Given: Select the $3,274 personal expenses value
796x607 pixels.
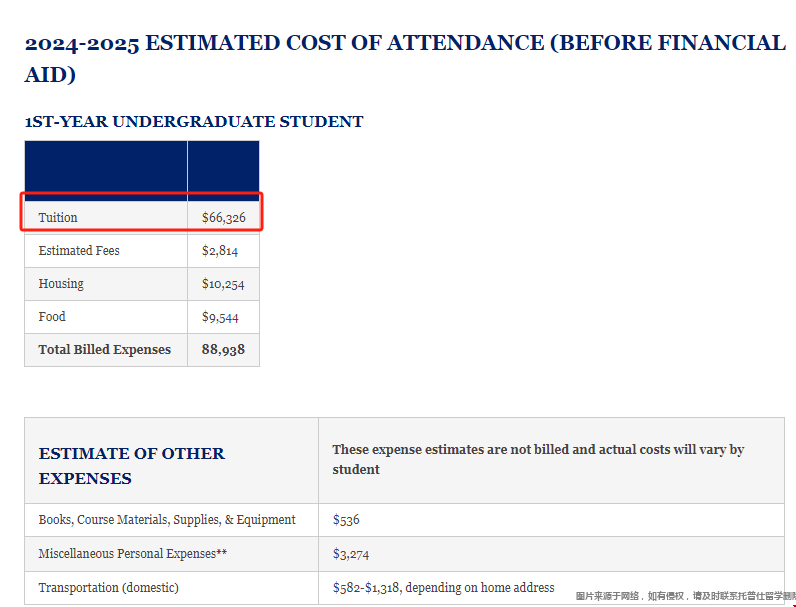Looking at the screenshot, I should pos(351,554).
